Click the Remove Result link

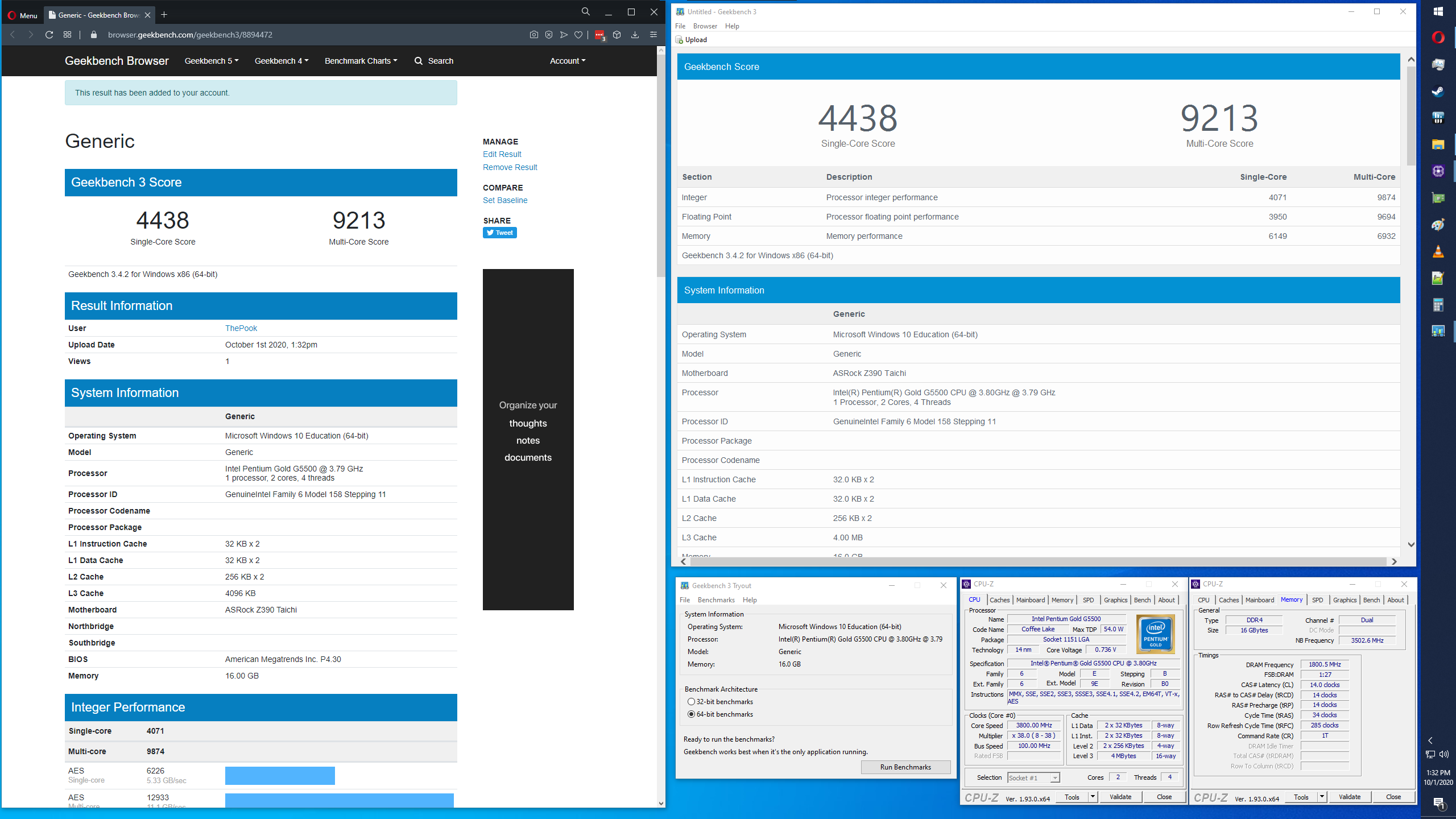point(510,167)
